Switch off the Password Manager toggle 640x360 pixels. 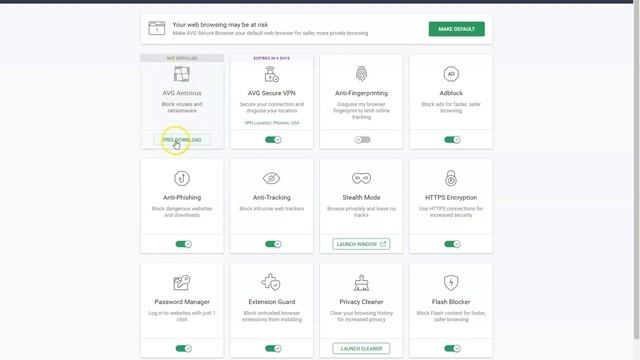click(x=183, y=349)
